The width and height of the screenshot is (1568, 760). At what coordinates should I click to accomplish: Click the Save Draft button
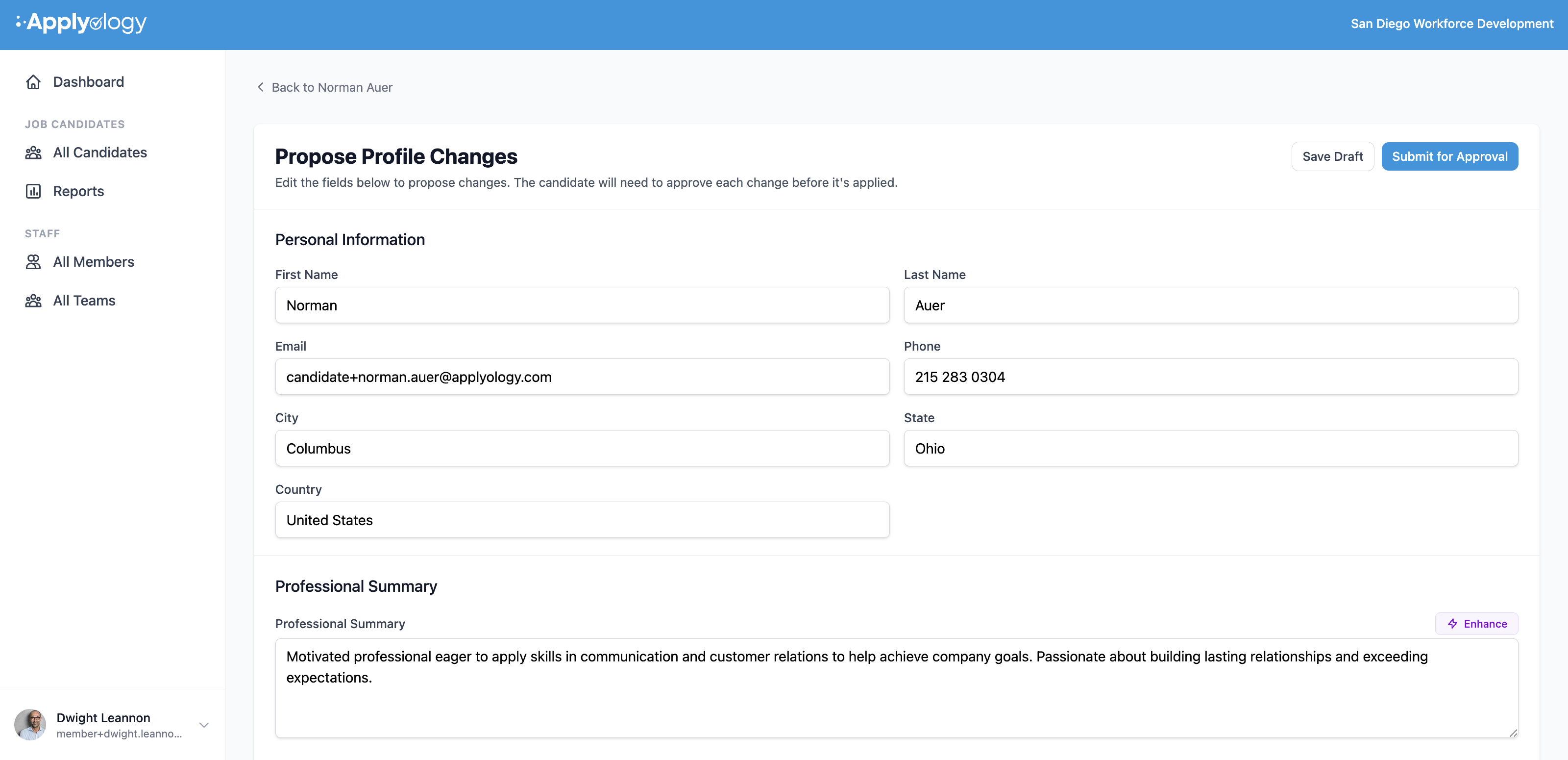pos(1332,156)
